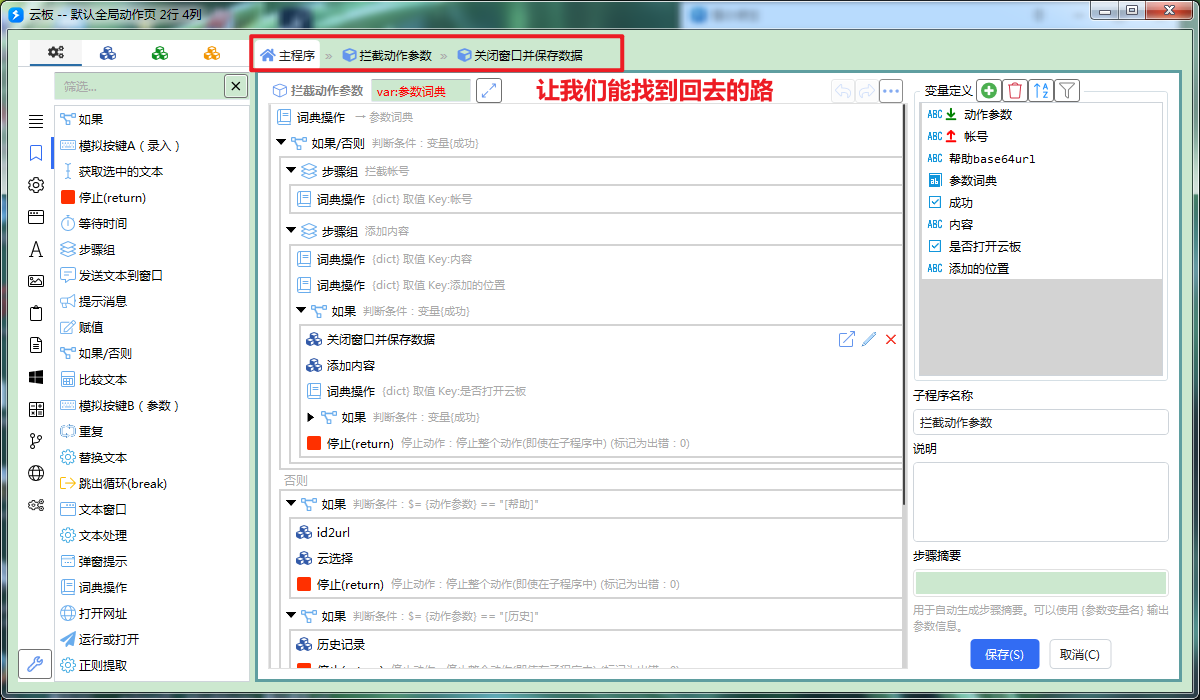1200x700 pixels.
Task: Switch to the blue cubes tab
Action: tap(108, 53)
